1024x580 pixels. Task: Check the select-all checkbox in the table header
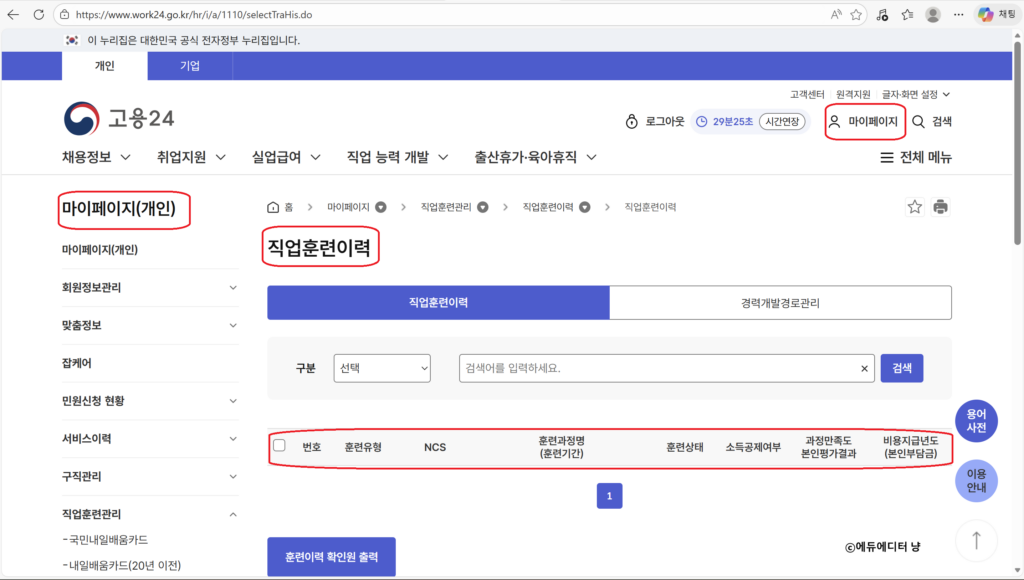(280, 446)
